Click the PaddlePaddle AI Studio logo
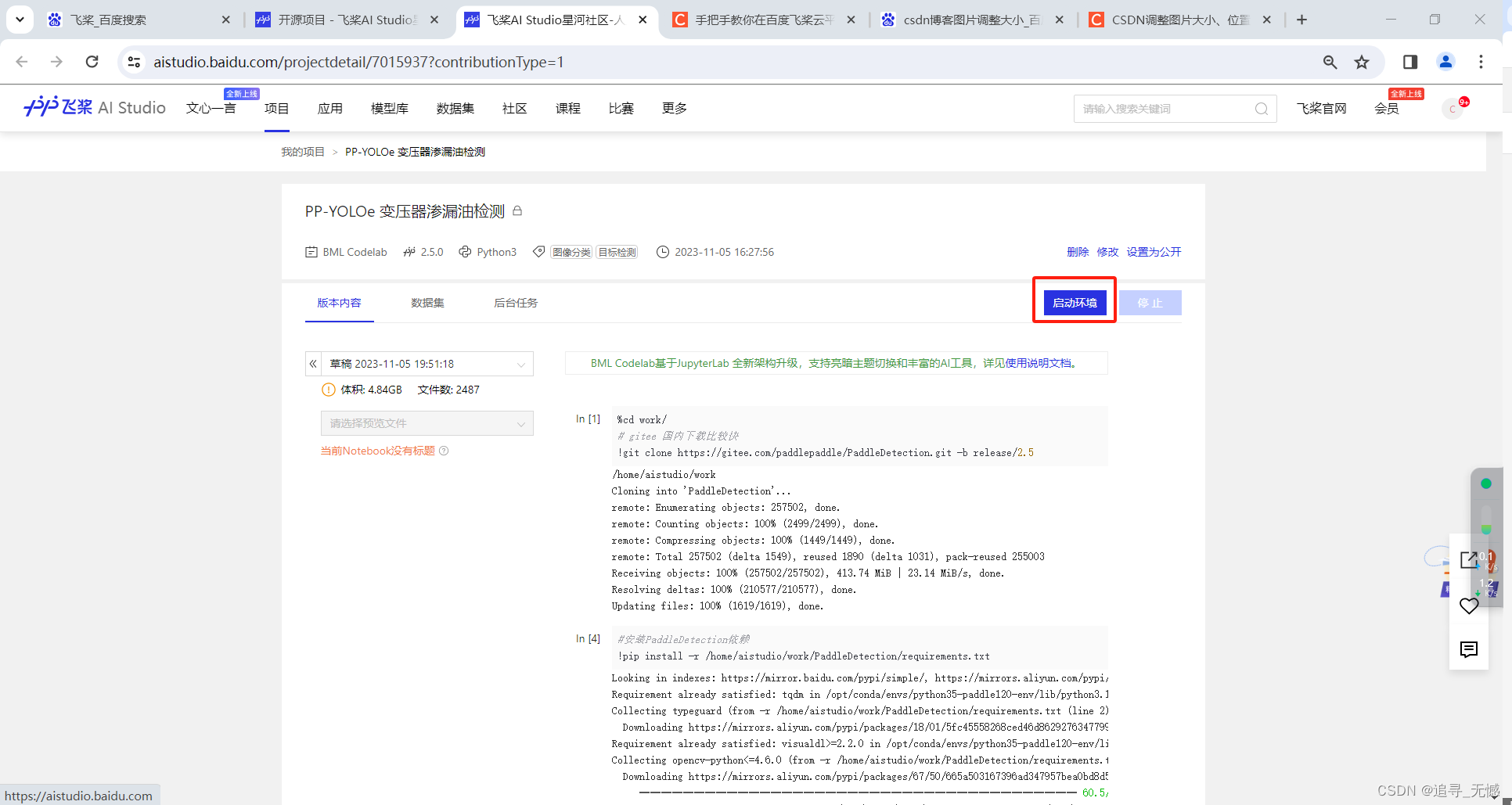The width and height of the screenshot is (1512, 805). [95, 107]
